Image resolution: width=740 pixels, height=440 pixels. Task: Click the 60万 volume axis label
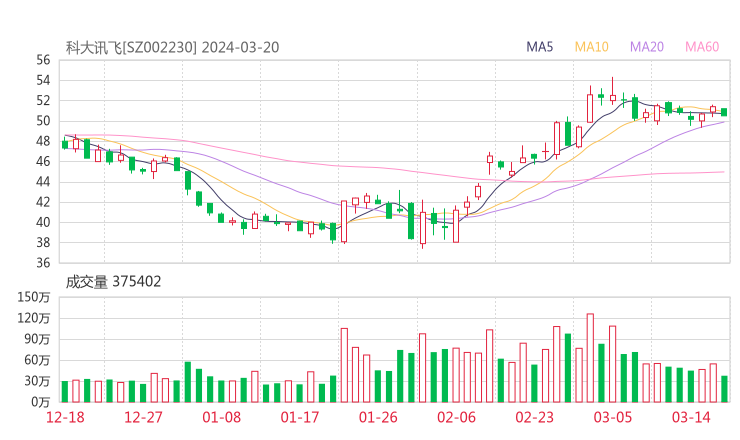click(x=37, y=360)
